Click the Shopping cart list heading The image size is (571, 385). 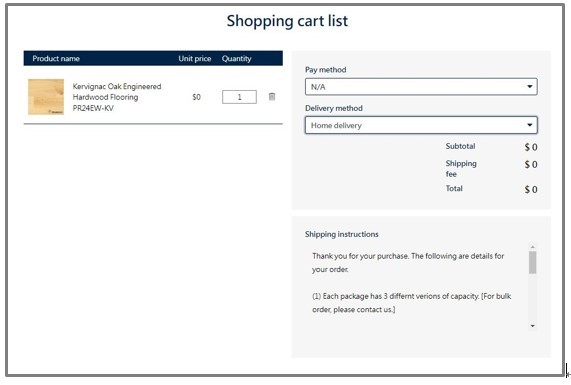pyautogui.click(x=287, y=21)
